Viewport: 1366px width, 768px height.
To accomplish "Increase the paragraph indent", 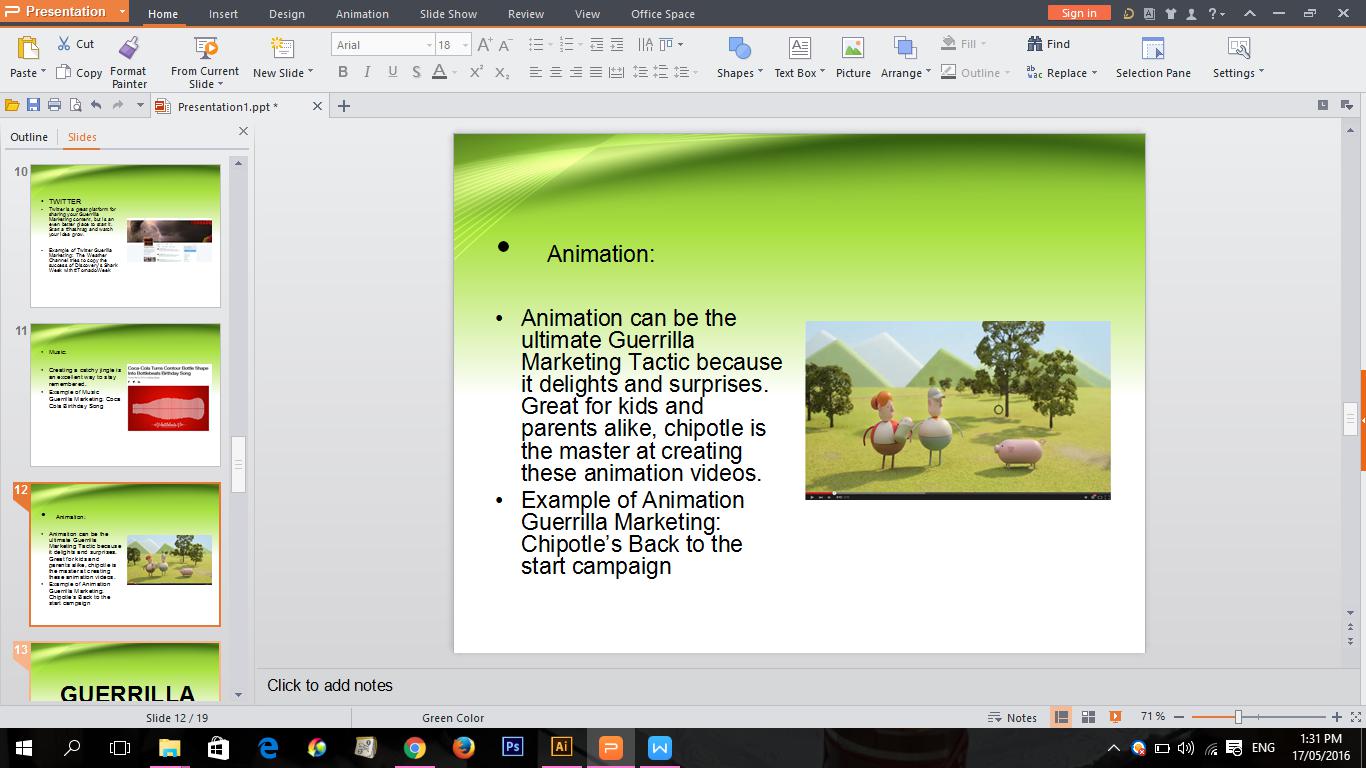I will tap(618, 45).
